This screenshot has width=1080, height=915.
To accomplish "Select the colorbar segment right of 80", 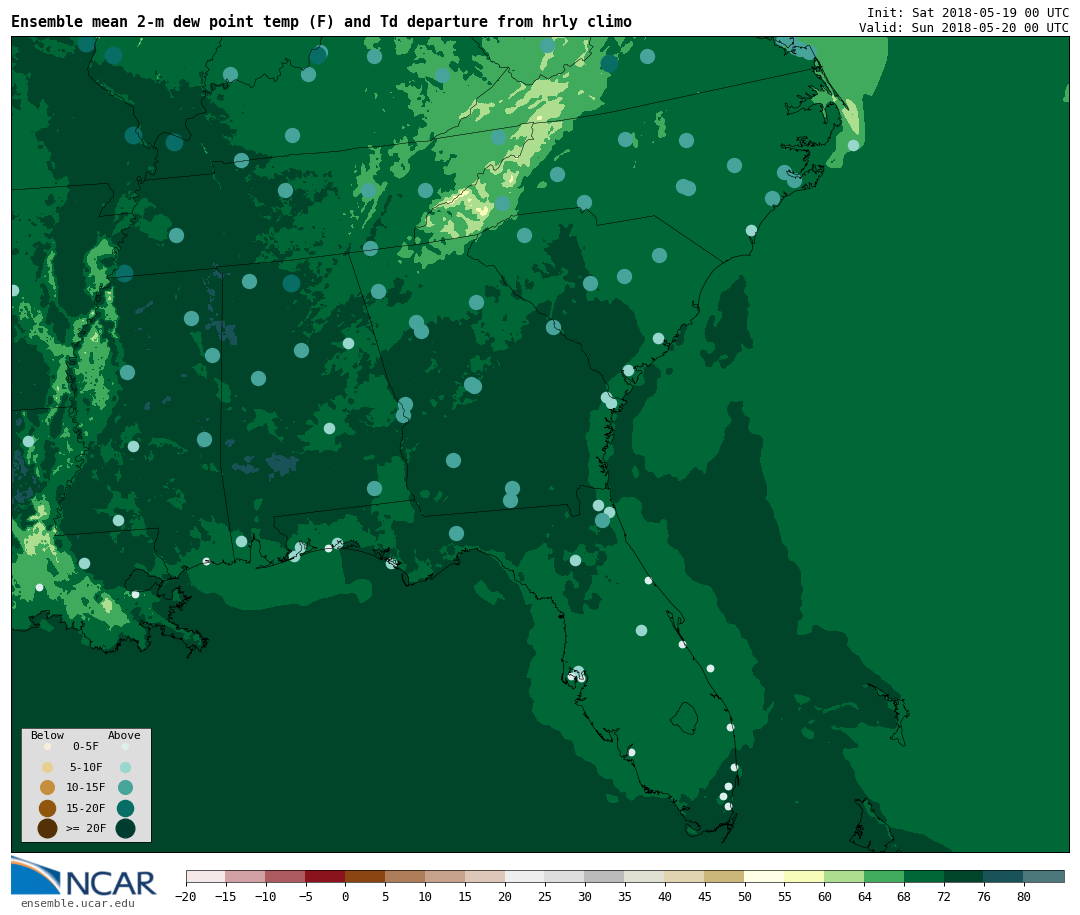I will 1045,876.
